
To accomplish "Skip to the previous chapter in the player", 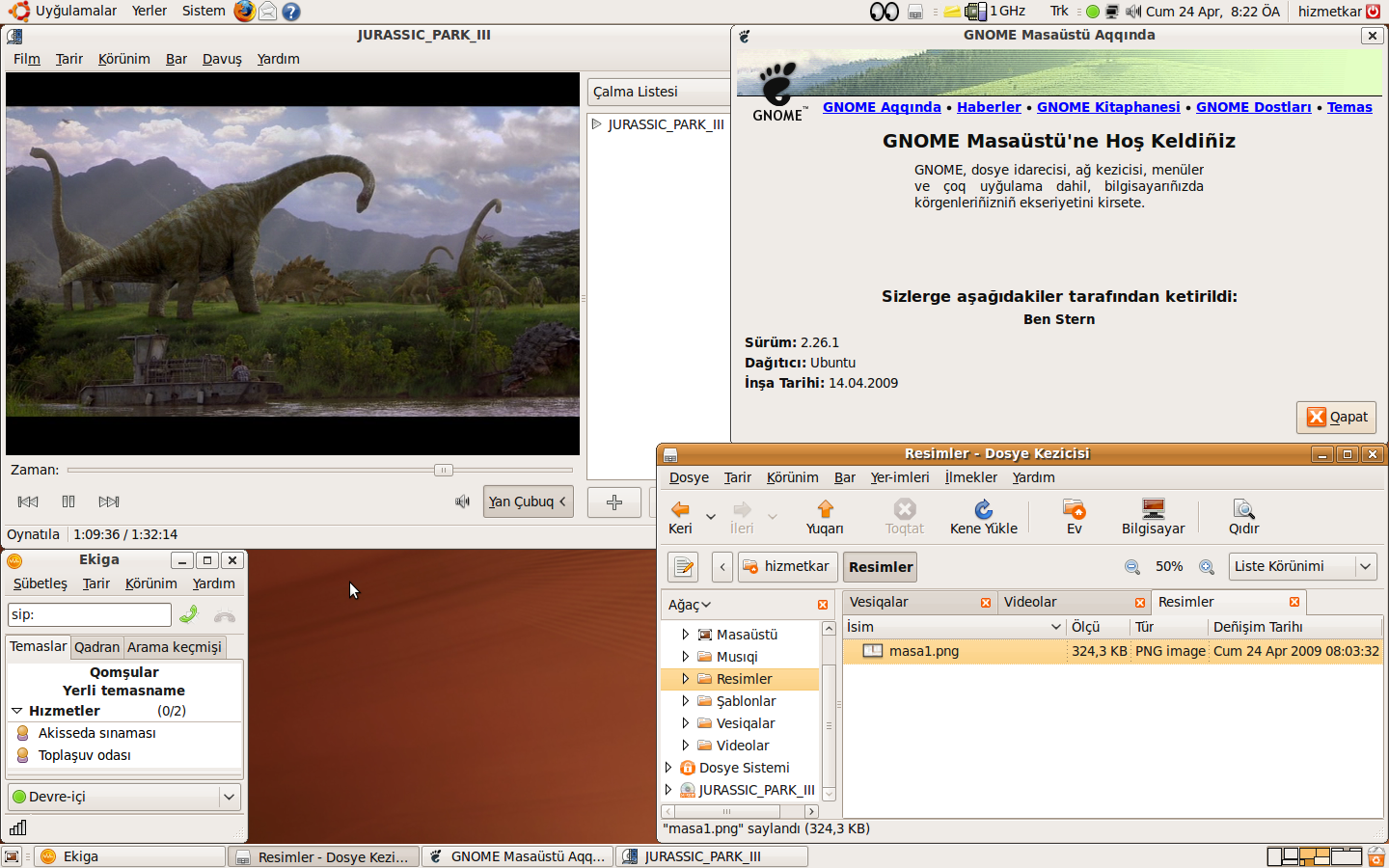I will [x=28, y=502].
